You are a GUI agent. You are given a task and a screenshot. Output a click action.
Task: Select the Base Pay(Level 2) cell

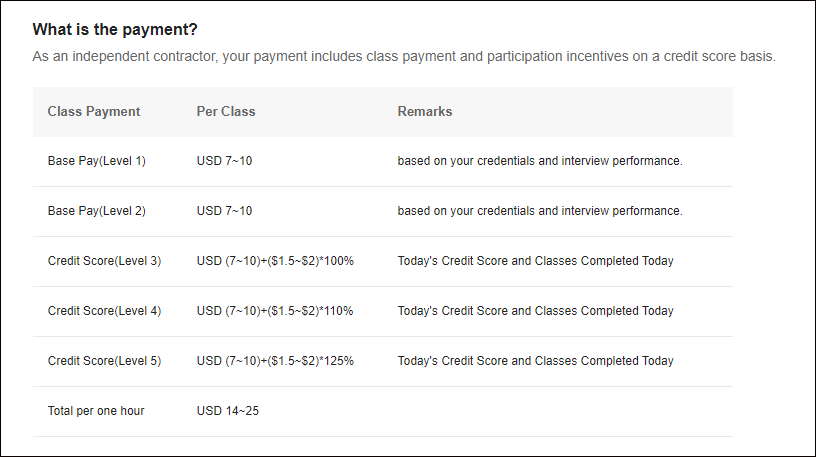coord(97,211)
